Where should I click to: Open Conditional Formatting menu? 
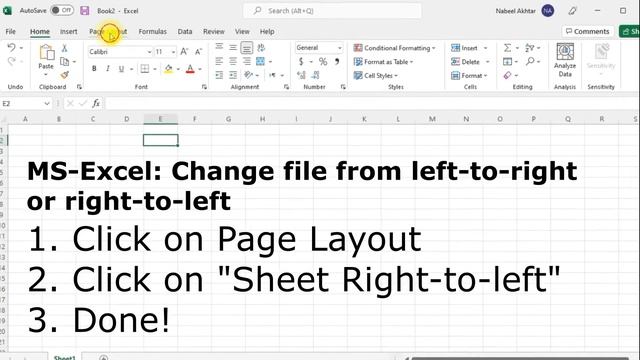(394, 48)
